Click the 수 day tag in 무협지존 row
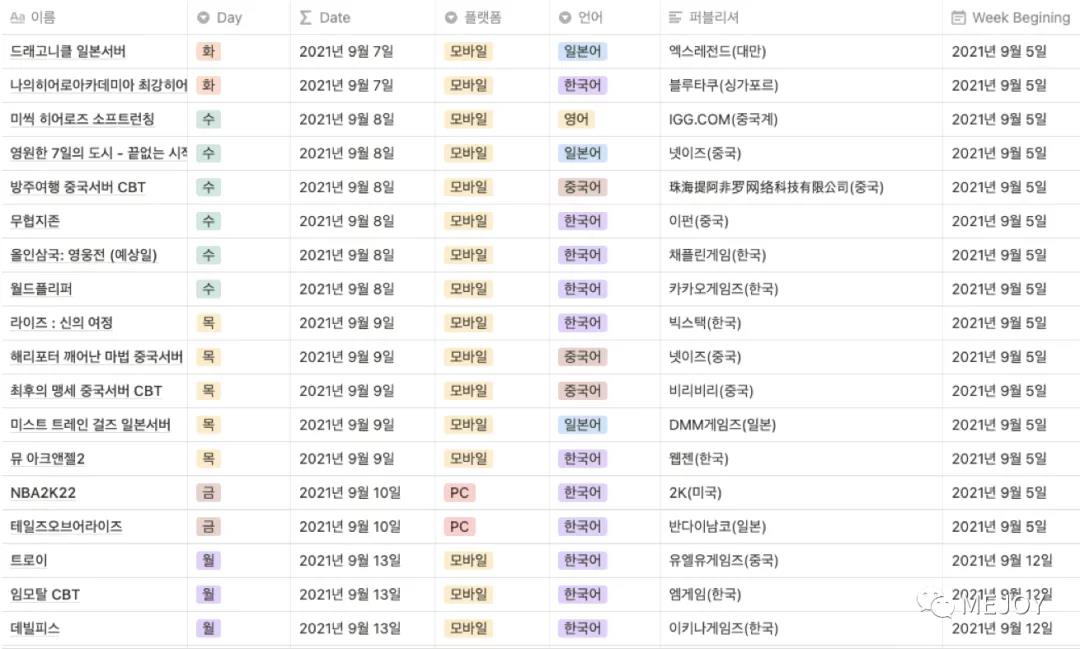The image size is (1080, 649). 208,220
